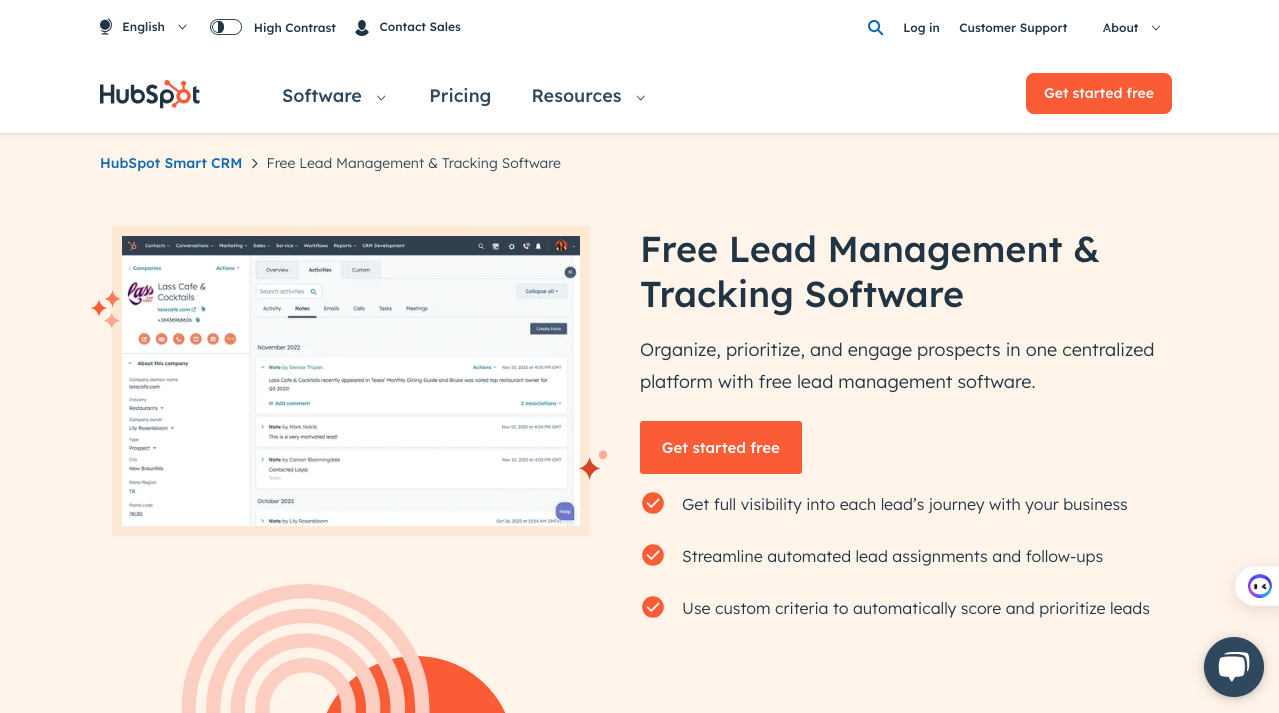
Task: Click the header Get started free button
Action: point(1098,93)
